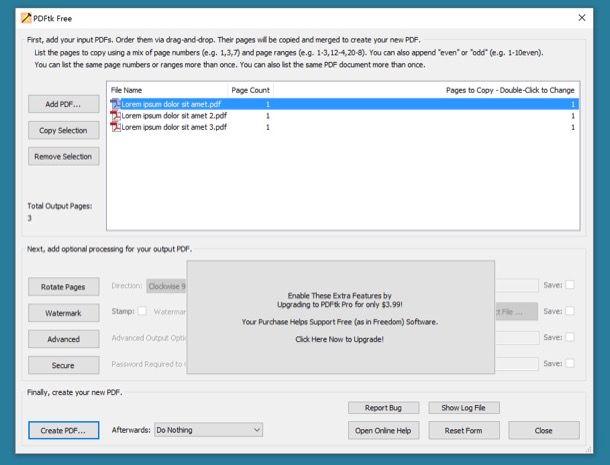610x465 pixels.
Task: Click the Rotate Pages button
Action: coord(63,287)
